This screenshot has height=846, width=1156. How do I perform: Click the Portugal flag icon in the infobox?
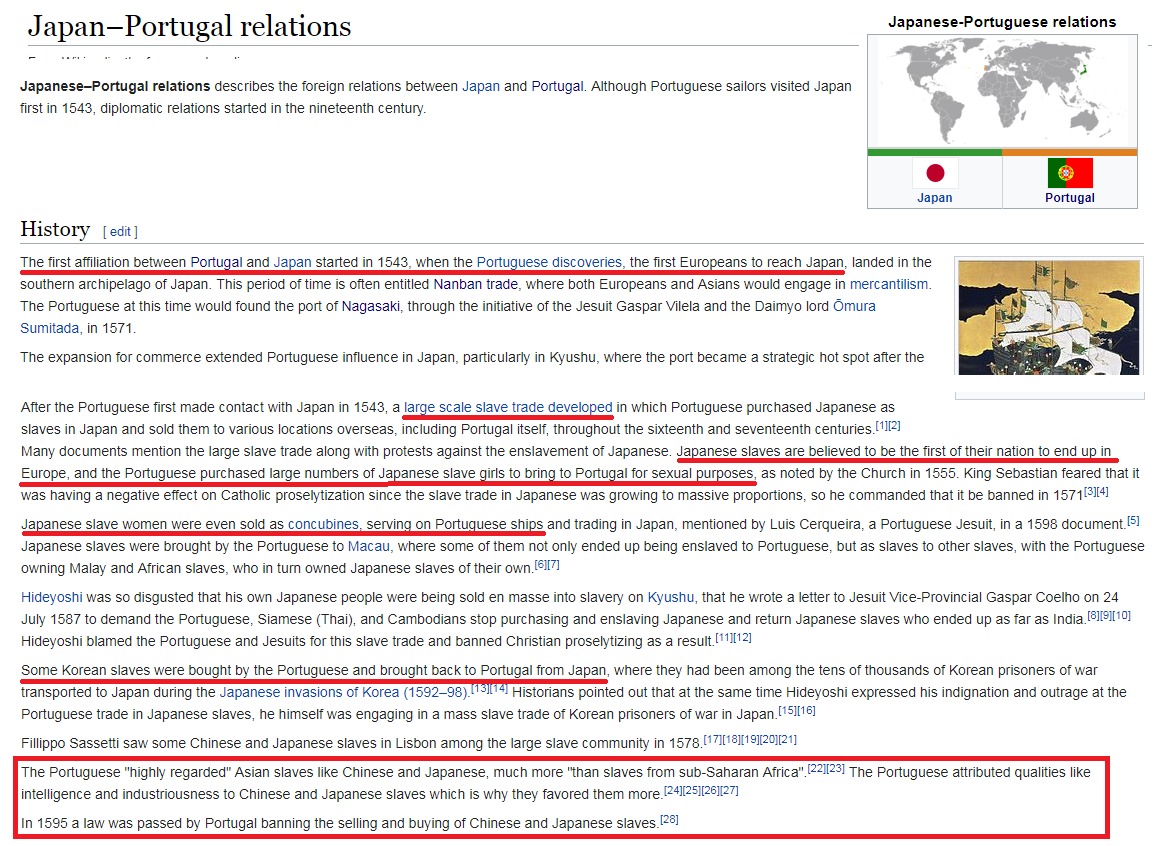pos(1070,173)
